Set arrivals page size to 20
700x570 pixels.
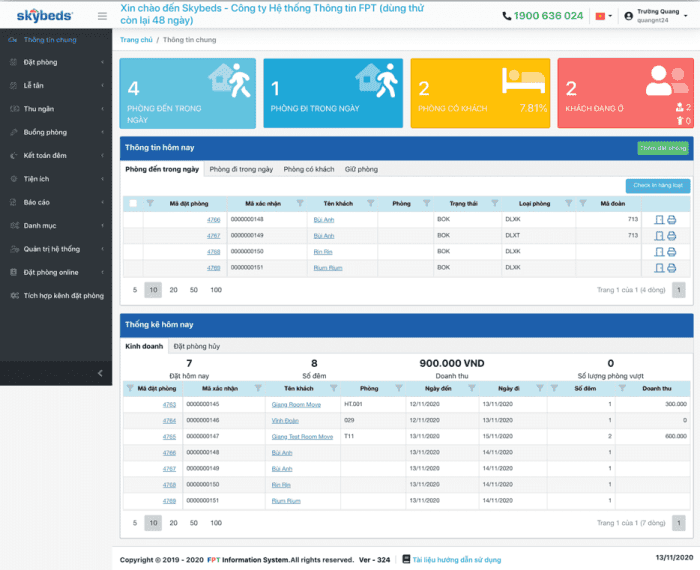pyautogui.click(x=173, y=290)
